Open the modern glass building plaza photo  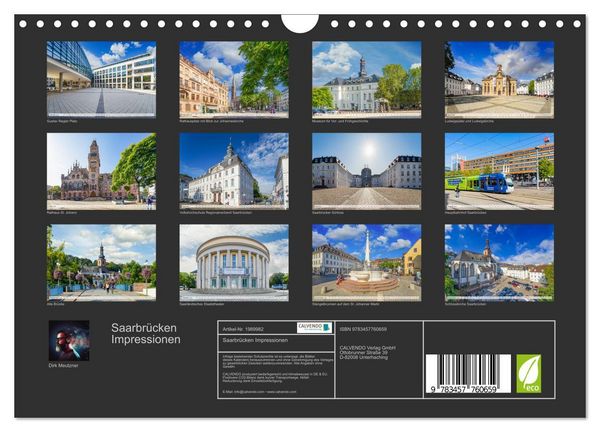pyautogui.click(x=101, y=79)
